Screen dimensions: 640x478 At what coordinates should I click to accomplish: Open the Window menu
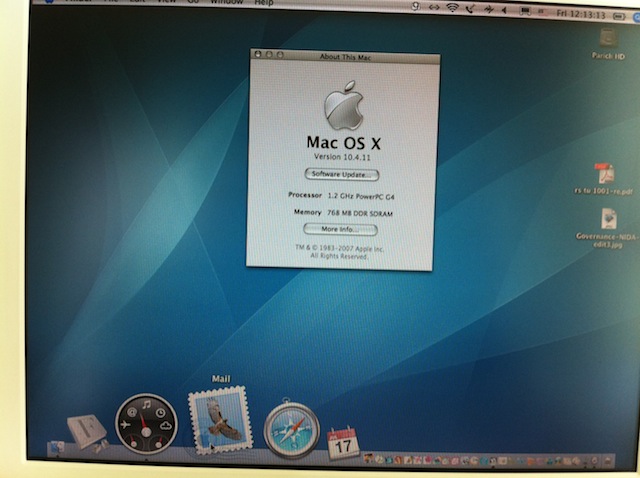(226, 3)
